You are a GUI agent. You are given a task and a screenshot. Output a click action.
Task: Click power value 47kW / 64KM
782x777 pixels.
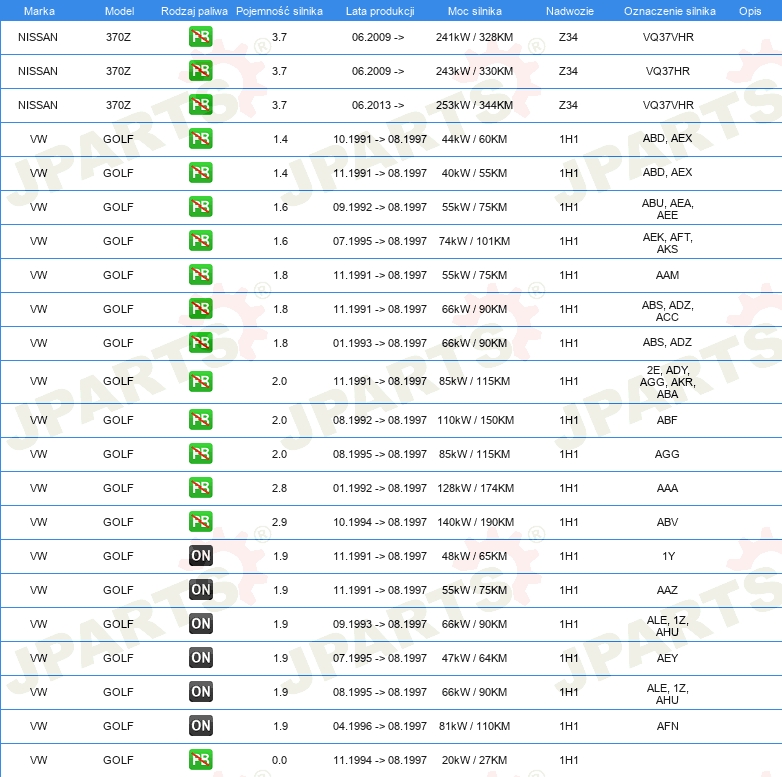(x=474, y=658)
